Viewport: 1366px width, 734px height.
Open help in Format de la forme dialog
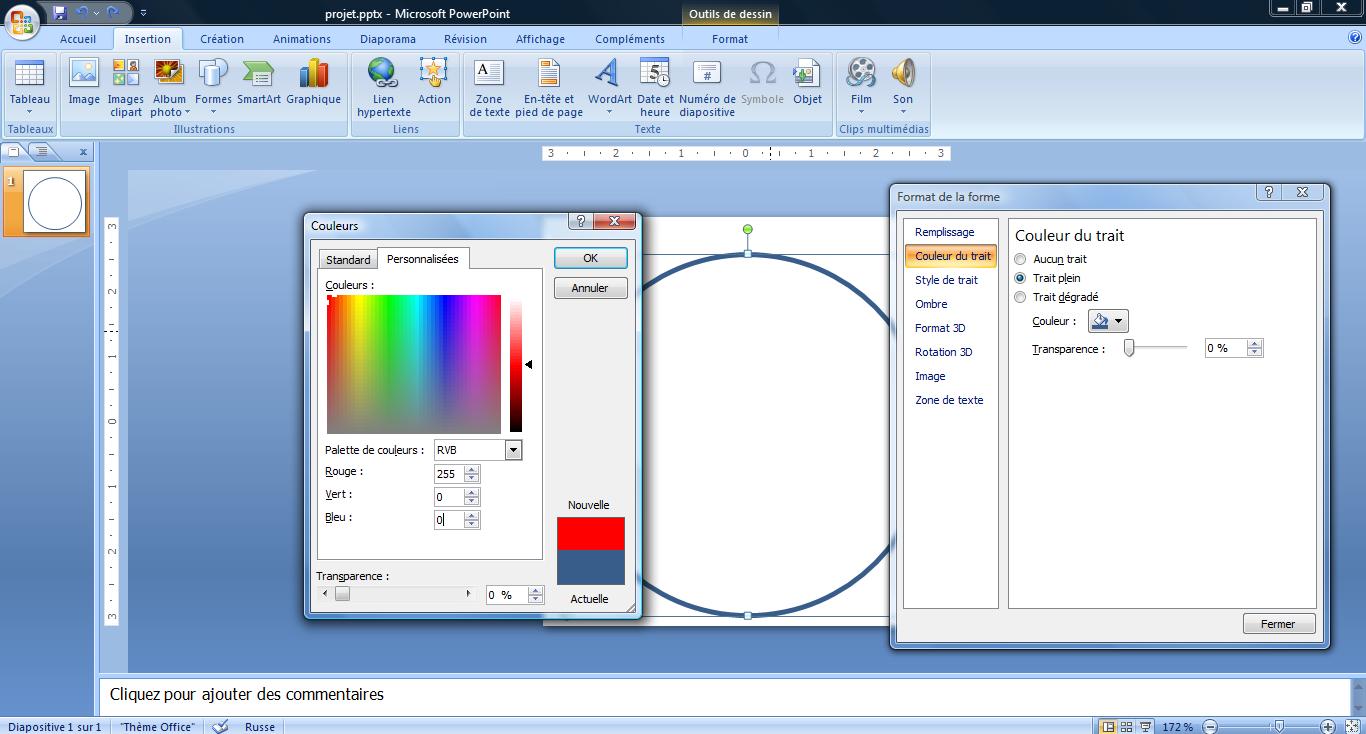point(1268,193)
